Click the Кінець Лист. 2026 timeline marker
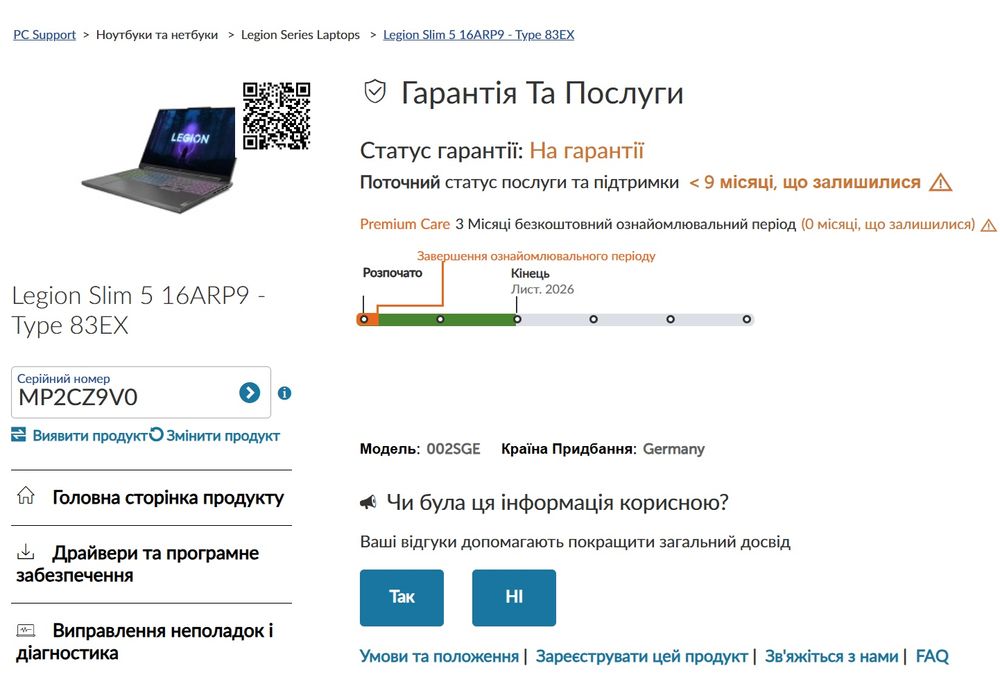The image size is (1000, 680). (517, 319)
